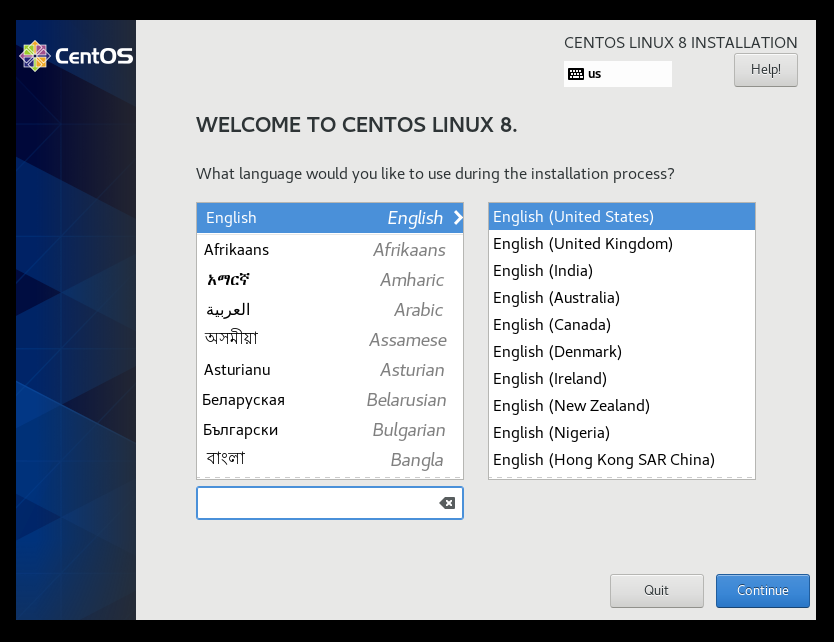The width and height of the screenshot is (834, 642).
Task: Click the arrow chevron beside English
Action: (x=458, y=218)
